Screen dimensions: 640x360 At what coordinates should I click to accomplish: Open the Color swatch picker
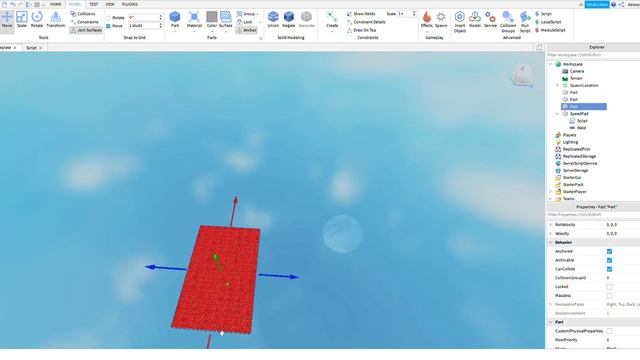click(x=211, y=17)
